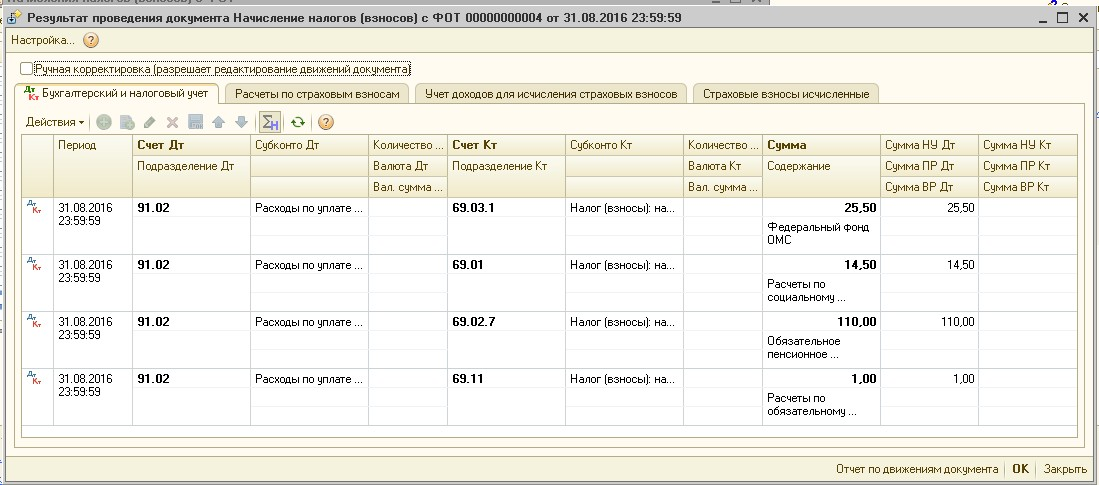
Task: Click the help icon in table toolbar
Action: click(325, 122)
